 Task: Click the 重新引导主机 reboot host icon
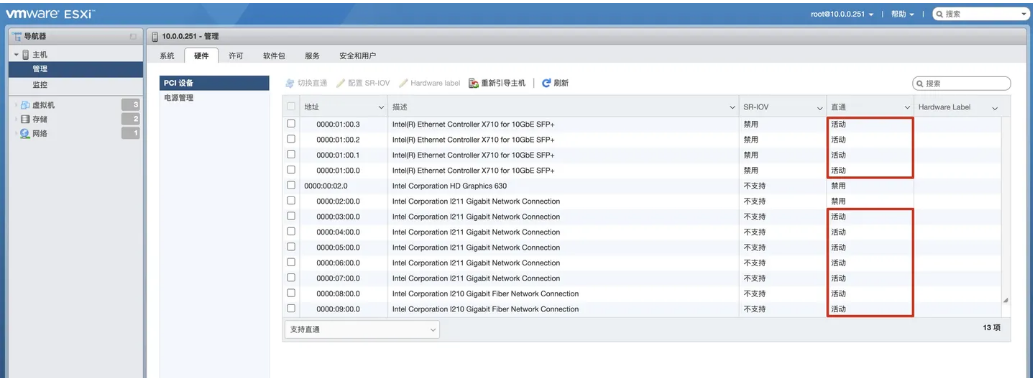tap(474, 83)
